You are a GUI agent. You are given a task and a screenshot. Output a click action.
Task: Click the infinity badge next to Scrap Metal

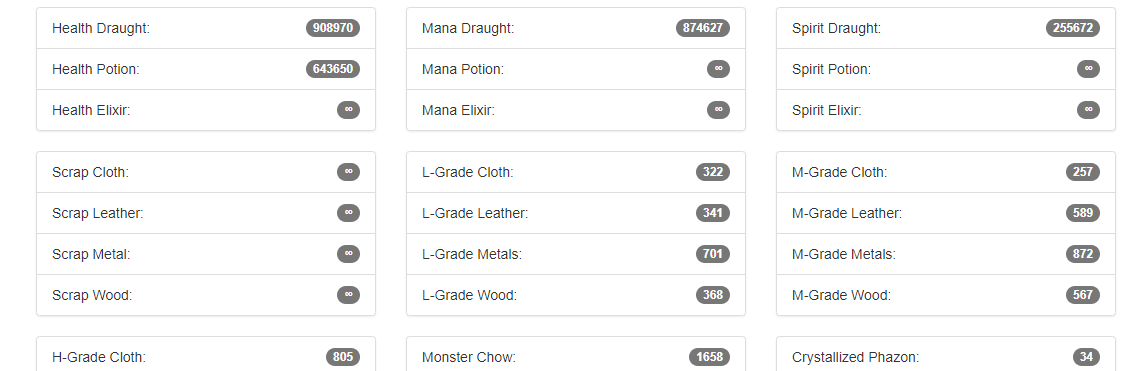(x=349, y=253)
